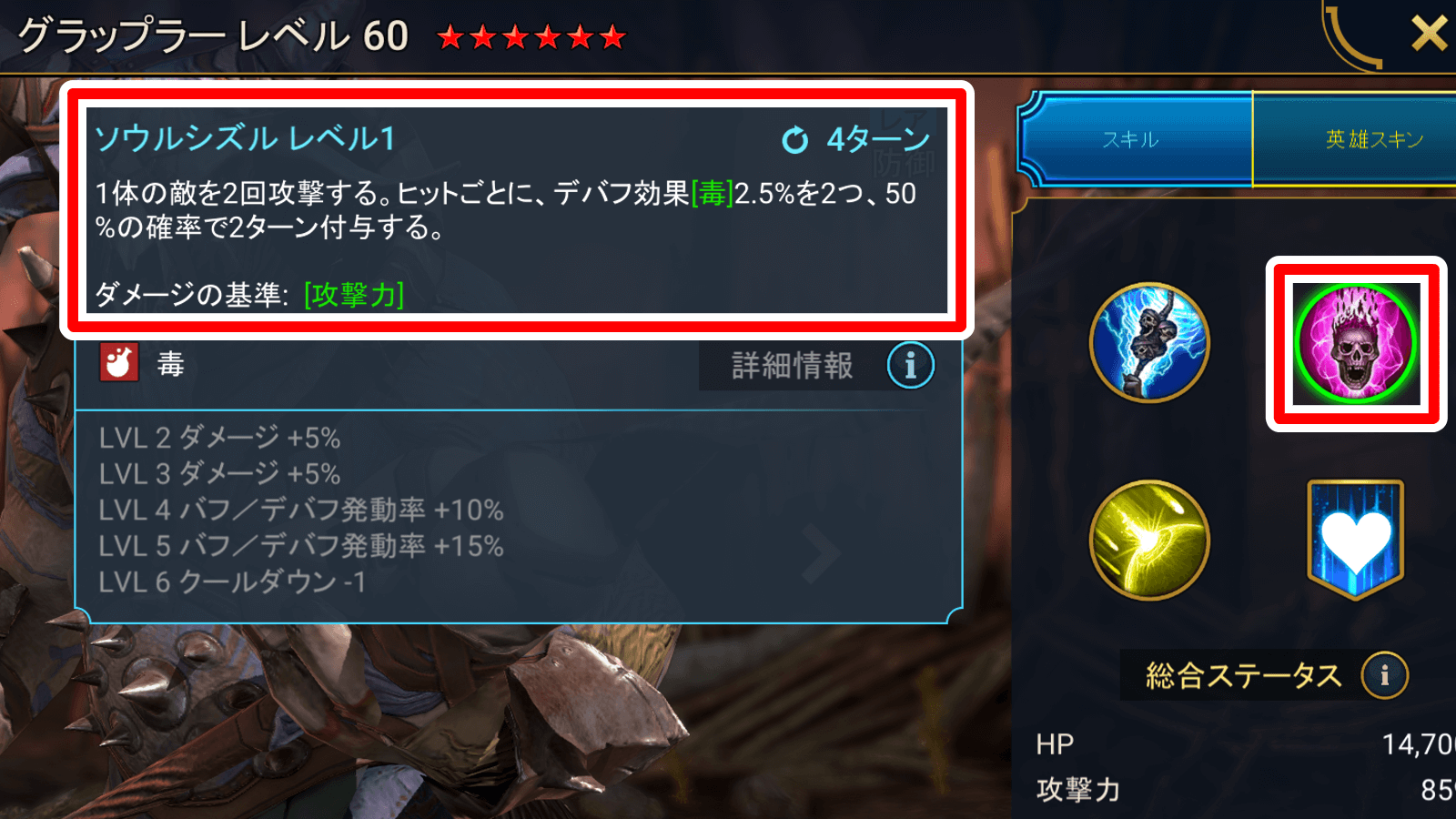Click the ソウルシズル レベル1 skill title
This screenshot has height=819, width=1456.
(245, 138)
